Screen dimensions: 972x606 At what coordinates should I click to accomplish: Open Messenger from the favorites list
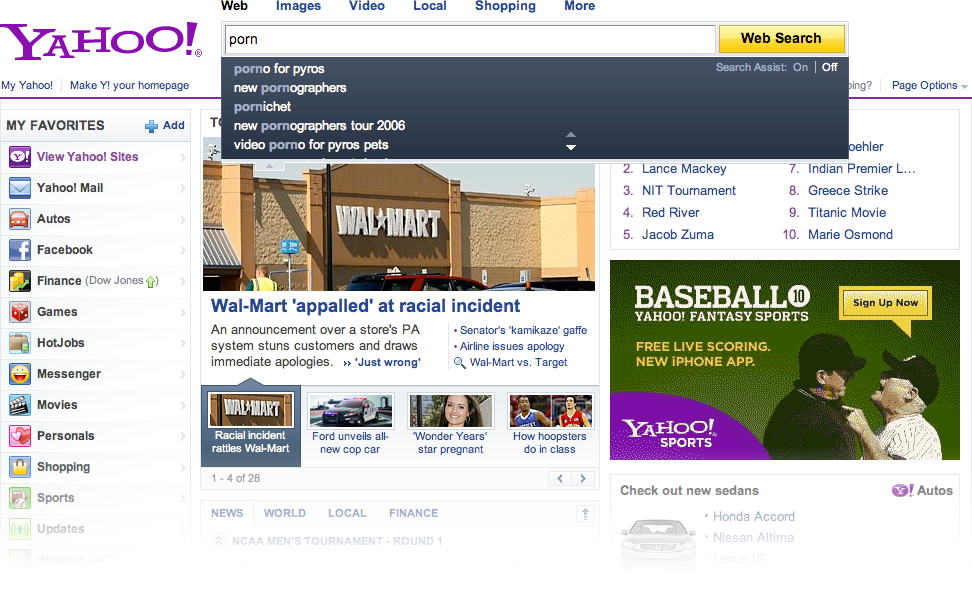tap(21, 373)
